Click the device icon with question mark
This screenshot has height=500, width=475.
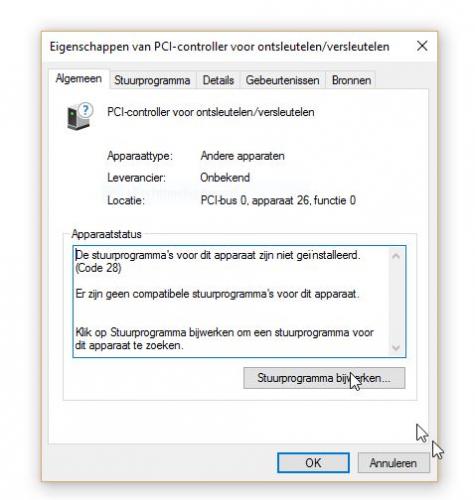point(80,116)
